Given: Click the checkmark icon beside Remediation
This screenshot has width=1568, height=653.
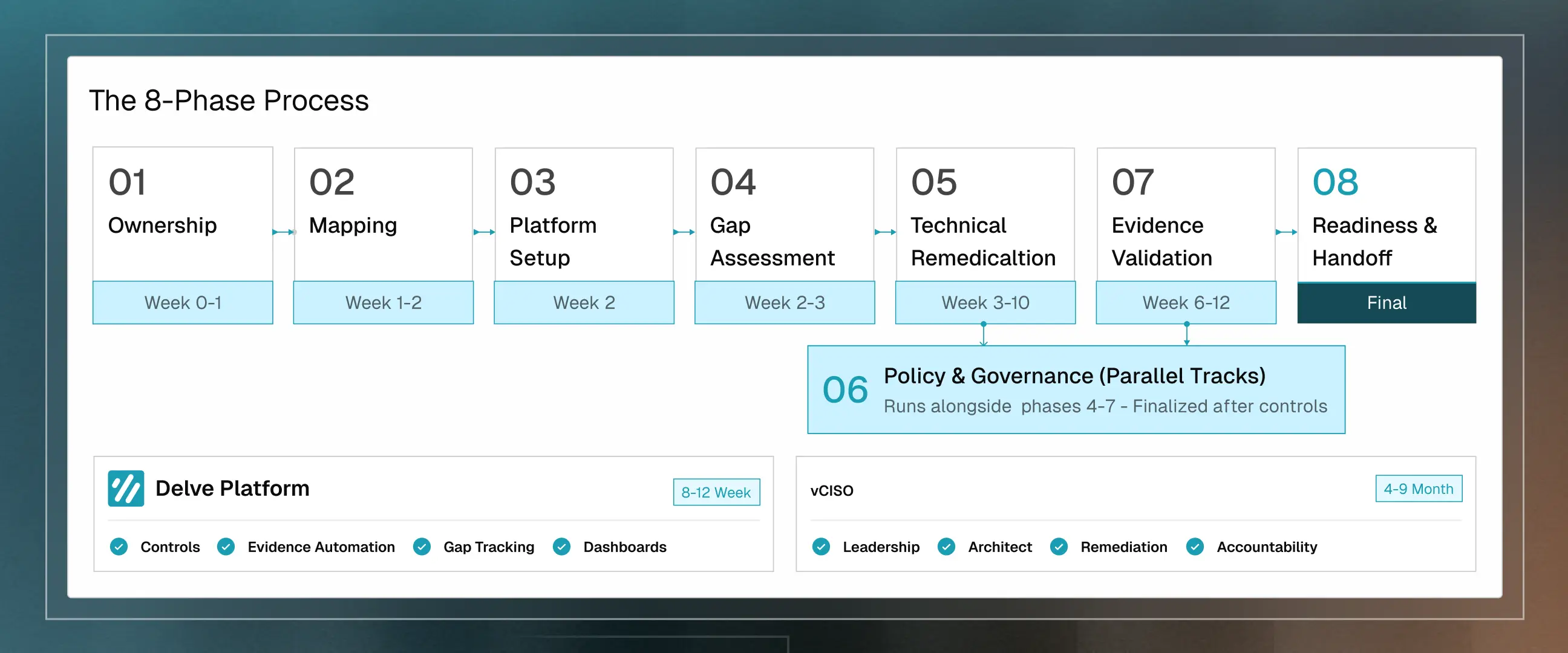Looking at the screenshot, I should [1059, 547].
